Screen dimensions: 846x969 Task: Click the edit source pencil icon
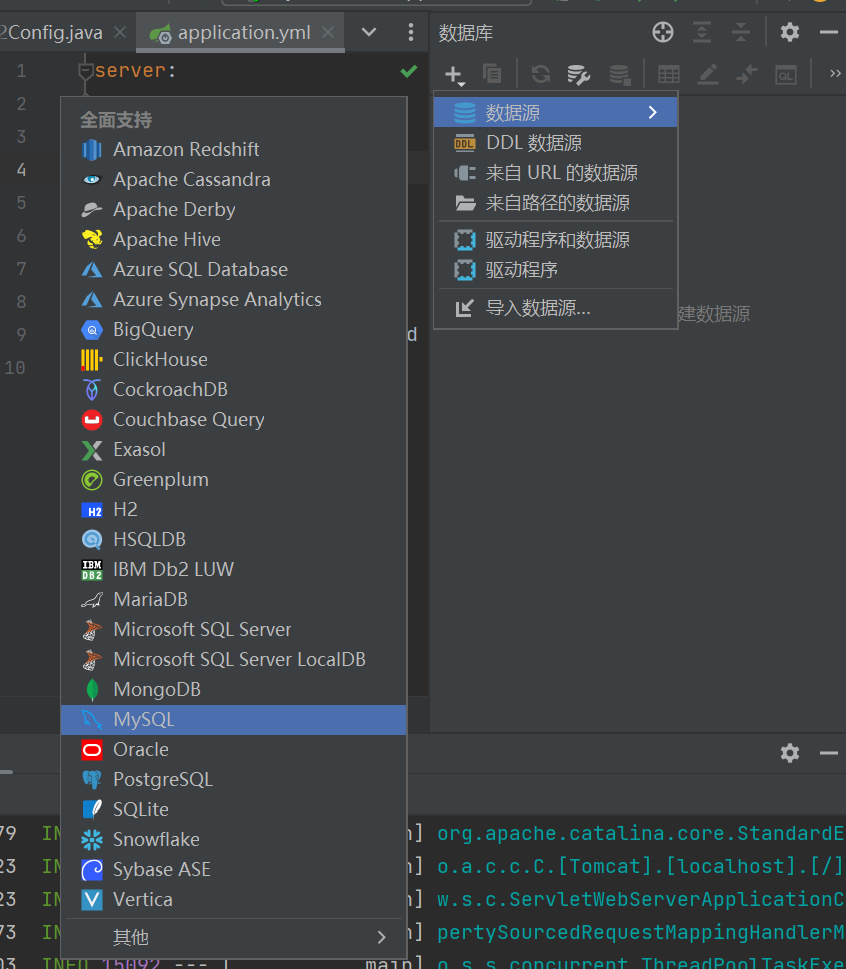click(708, 75)
